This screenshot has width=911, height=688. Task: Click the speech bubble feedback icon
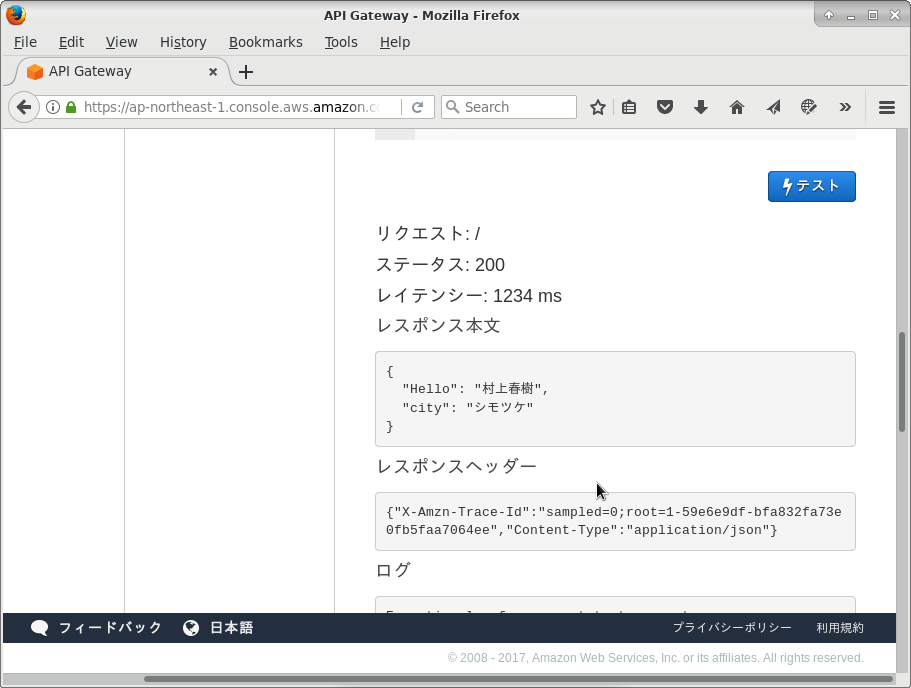pyautogui.click(x=40, y=628)
